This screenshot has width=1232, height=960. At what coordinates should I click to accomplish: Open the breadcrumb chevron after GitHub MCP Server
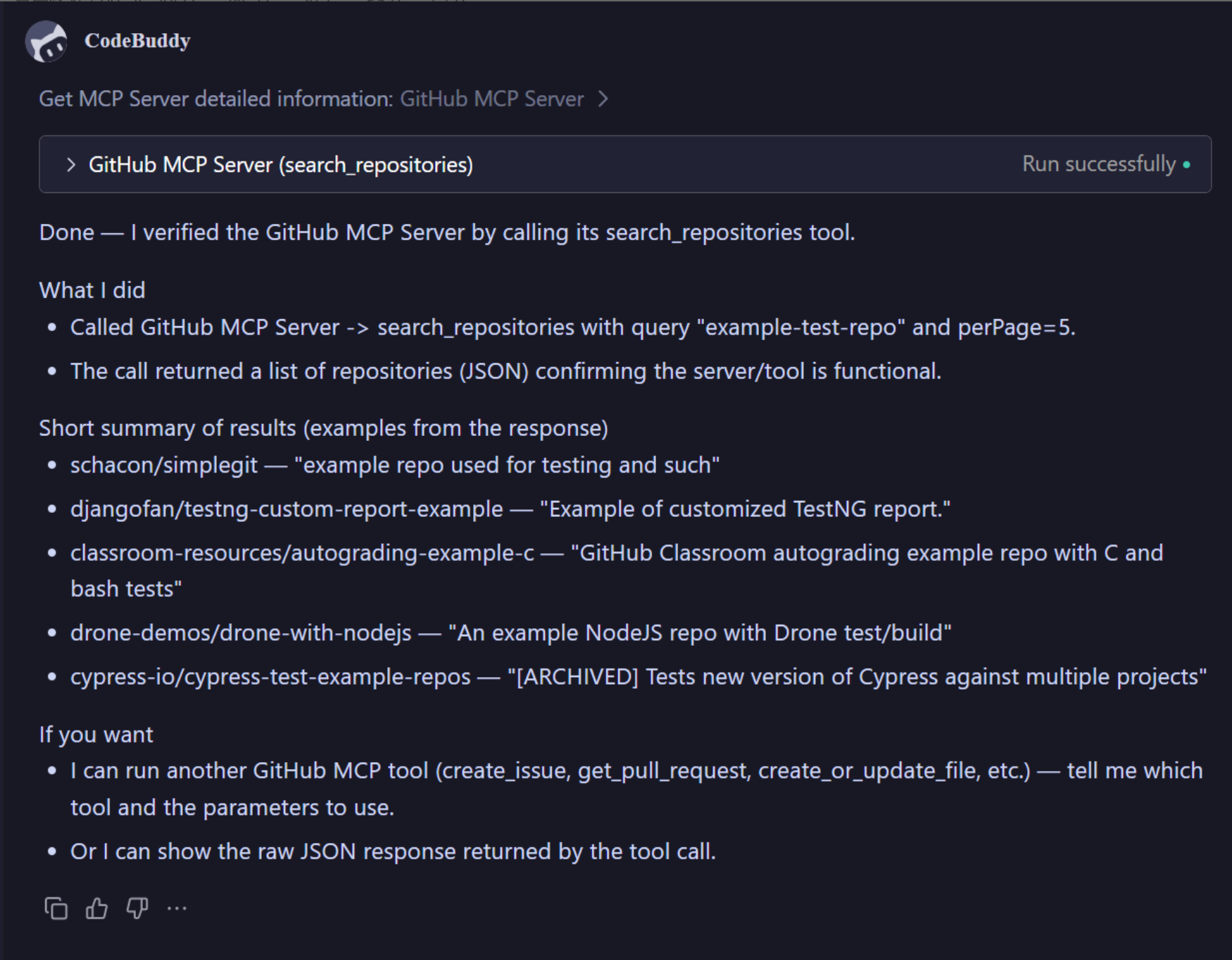[x=603, y=99]
